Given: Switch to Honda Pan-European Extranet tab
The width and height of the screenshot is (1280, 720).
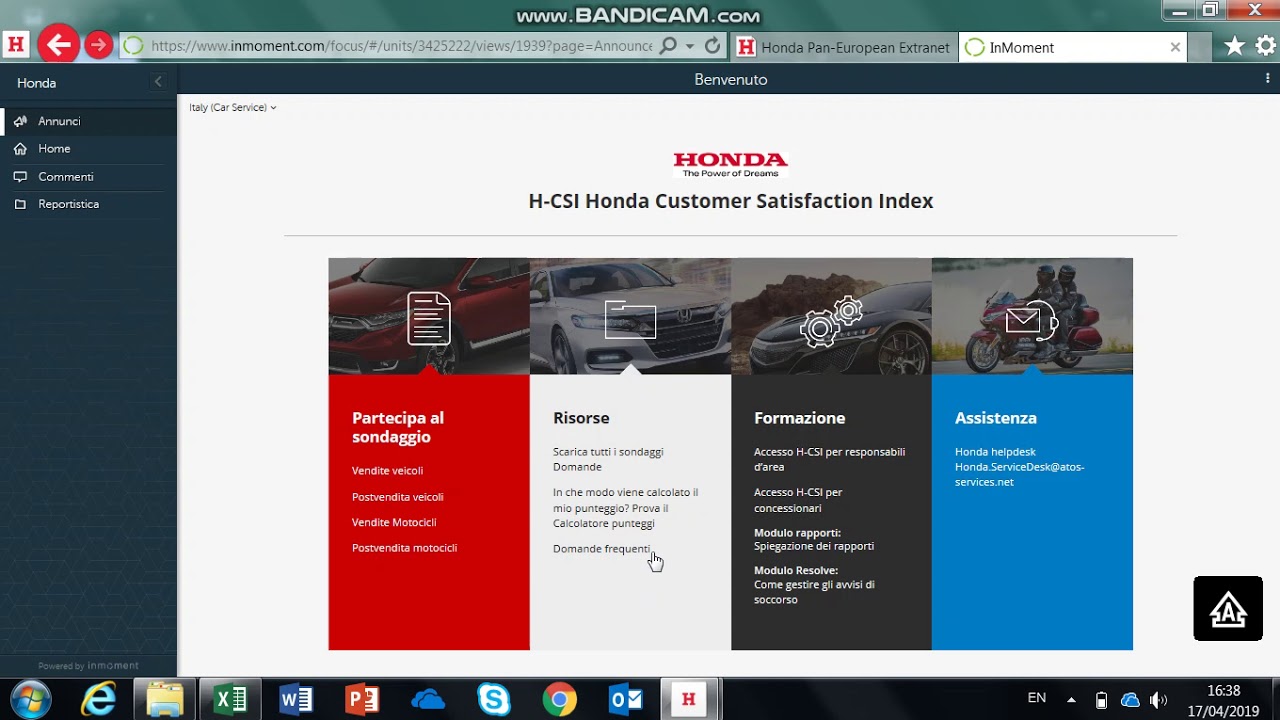Looking at the screenshot, I should [843, 47].
